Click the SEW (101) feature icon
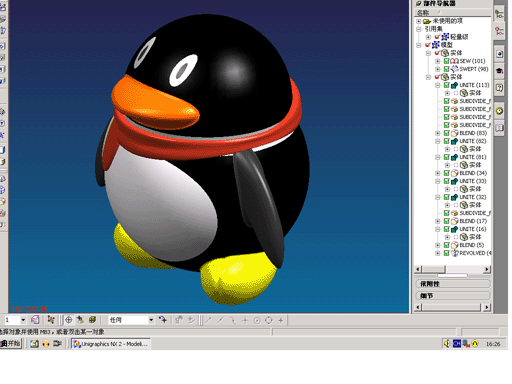 coord(455,61)
